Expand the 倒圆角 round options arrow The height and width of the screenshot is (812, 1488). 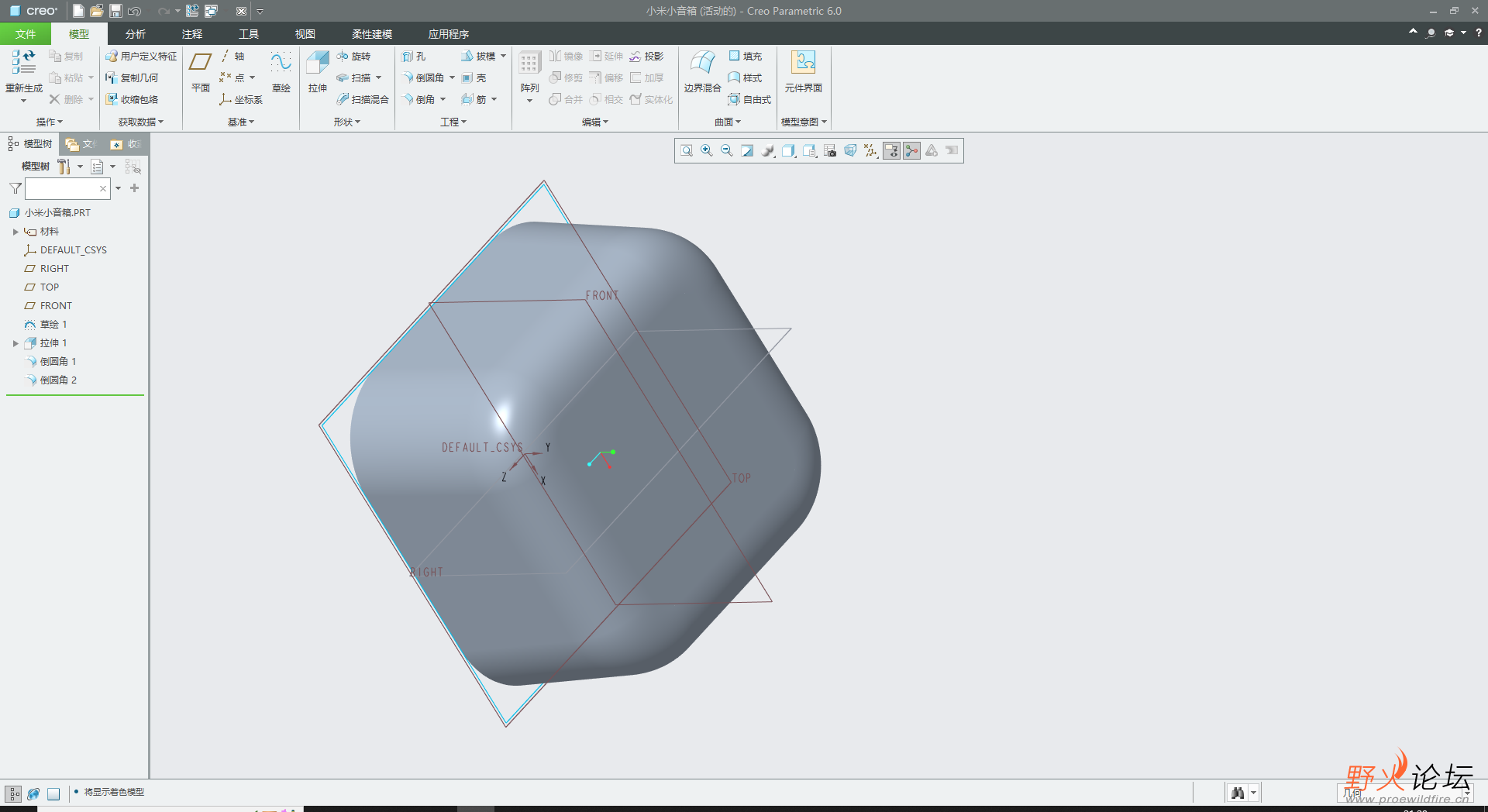[x=452, y=78]
